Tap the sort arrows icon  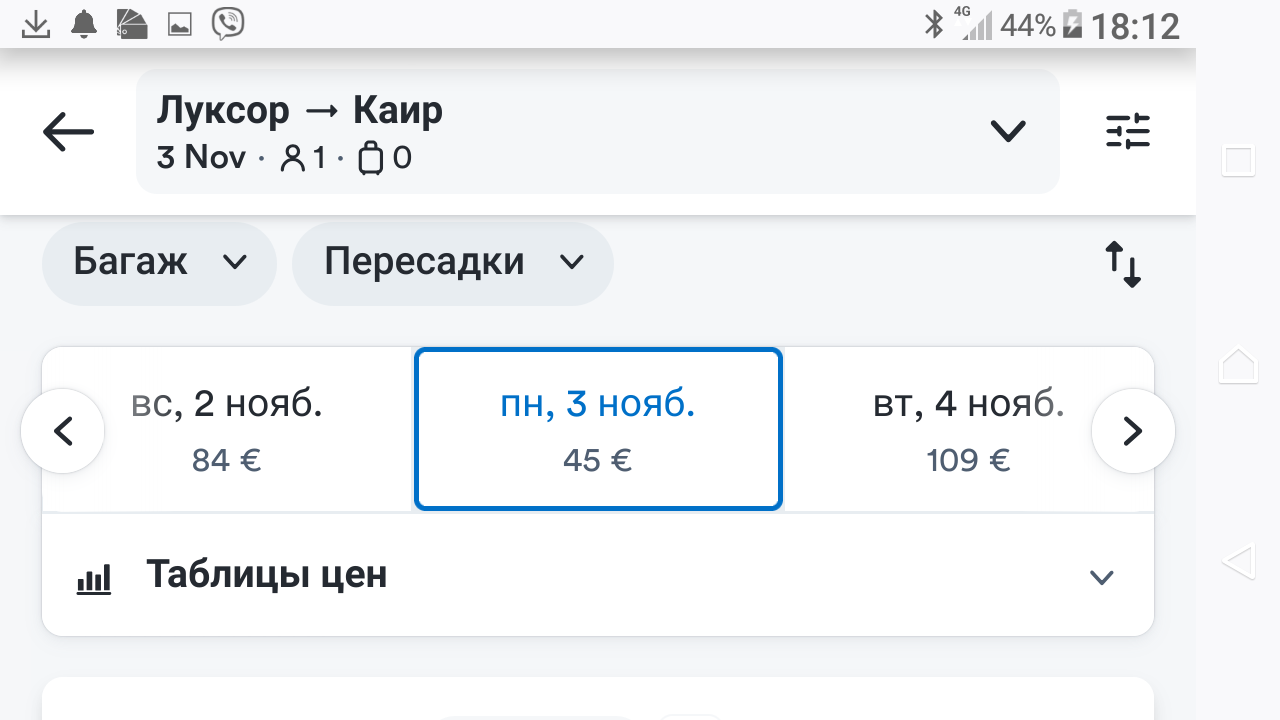(1123, 264)
